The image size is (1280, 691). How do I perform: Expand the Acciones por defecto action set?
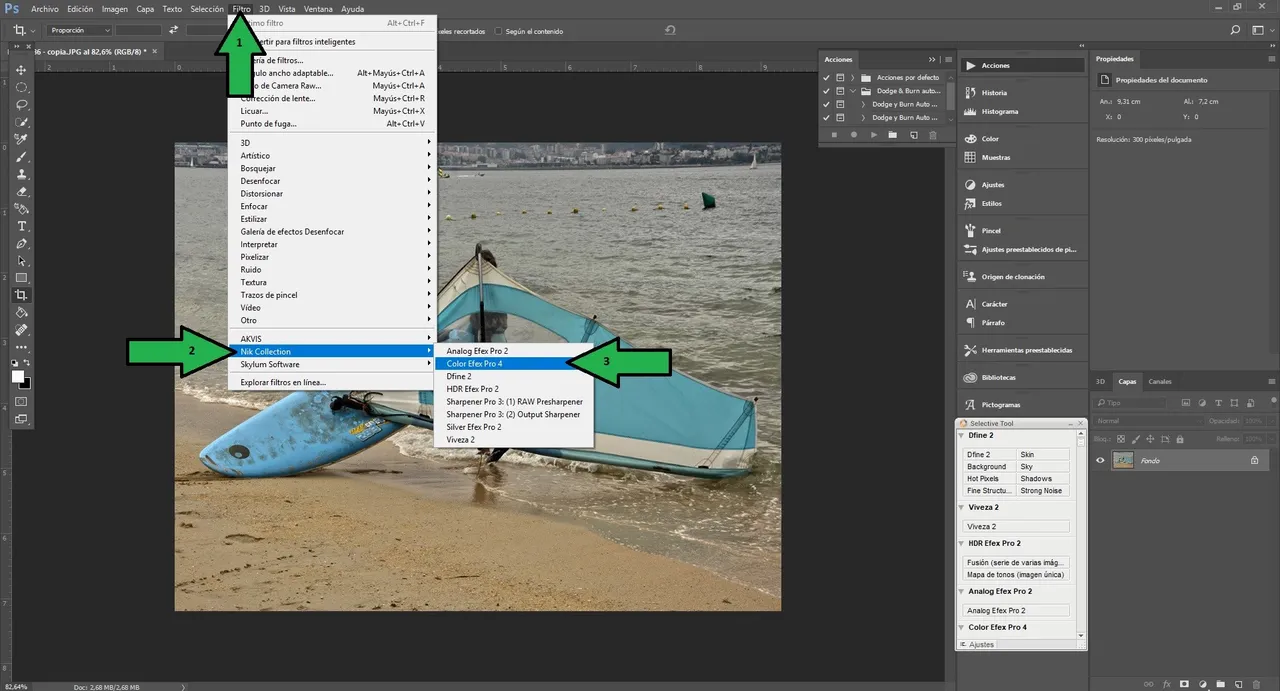pyautogui.click(x=853, y=77)
